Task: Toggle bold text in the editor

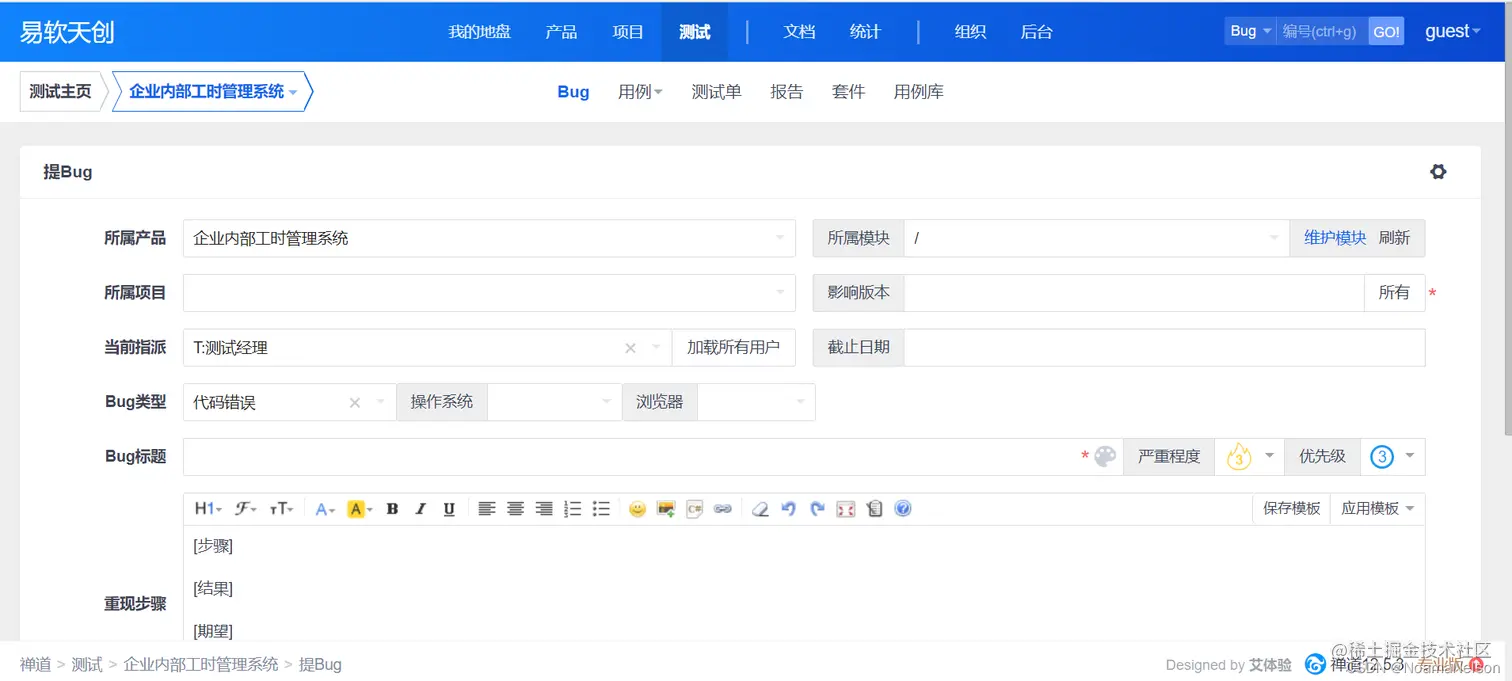Action: (x=392, y=509)
